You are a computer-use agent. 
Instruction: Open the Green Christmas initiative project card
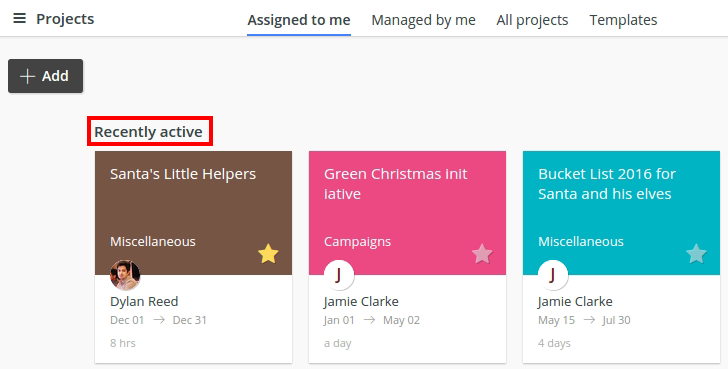coord(408,257)
